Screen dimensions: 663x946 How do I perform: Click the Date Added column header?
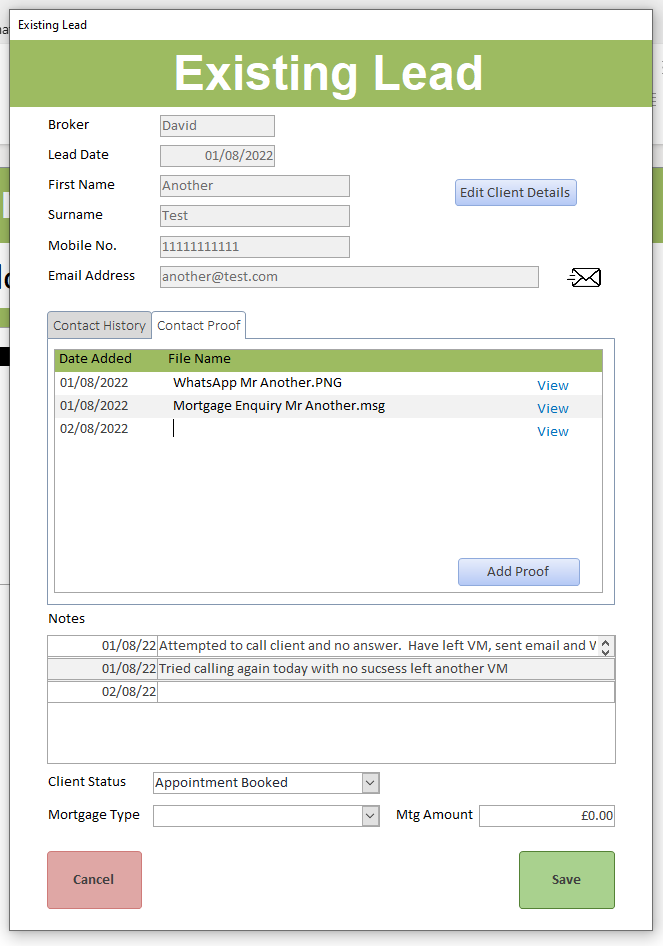[x=95, y=358]
